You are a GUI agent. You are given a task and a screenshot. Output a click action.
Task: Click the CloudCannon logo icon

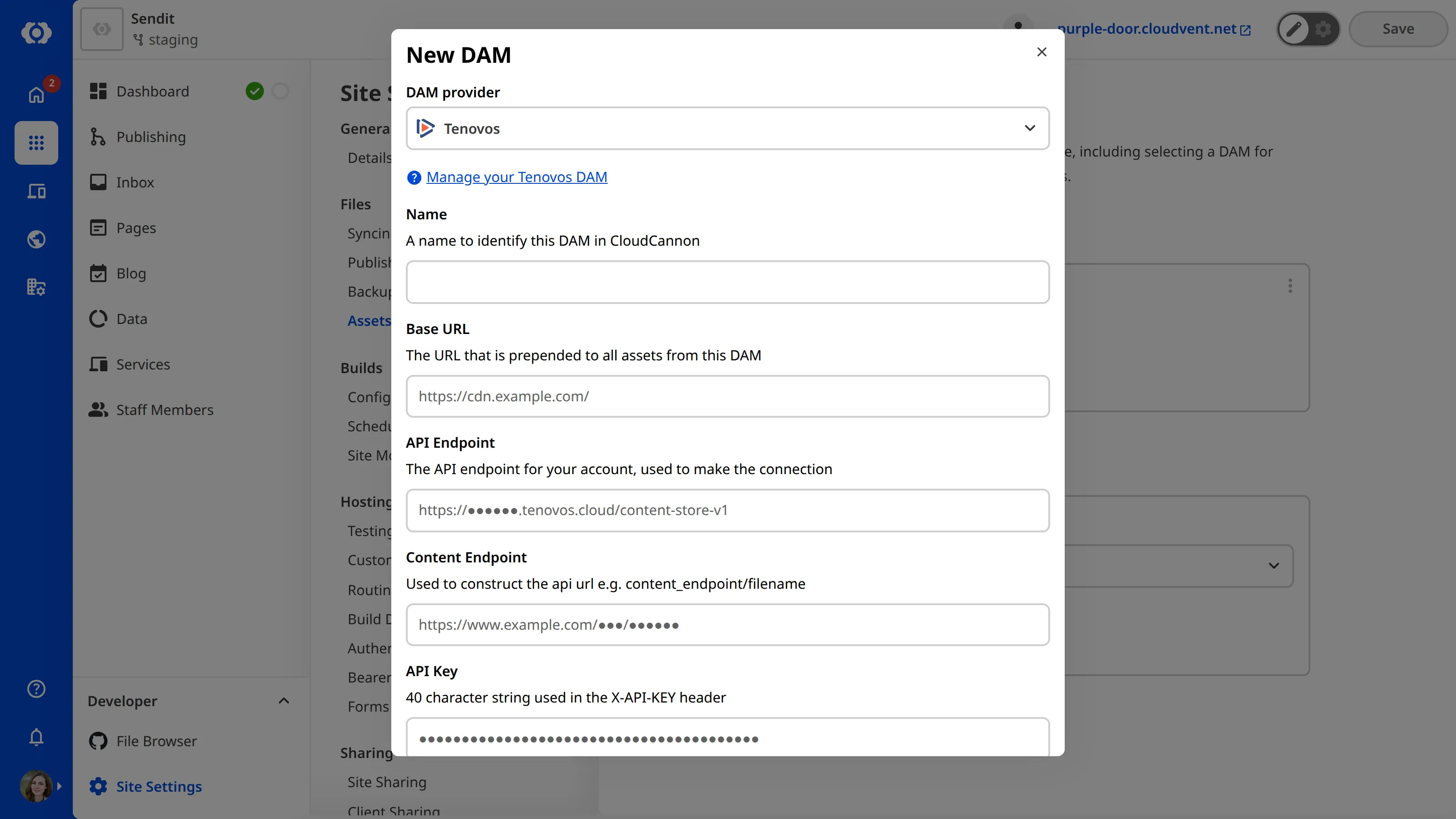[36, 32]
